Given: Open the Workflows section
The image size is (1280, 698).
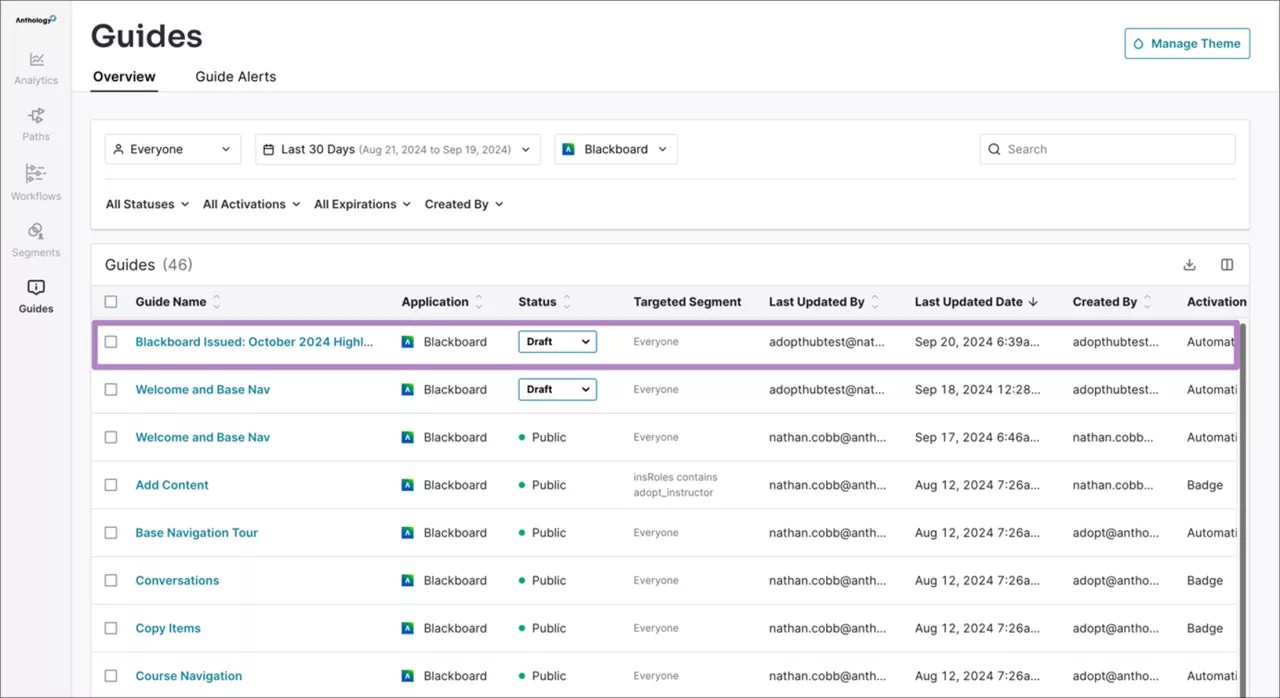Looking at the screenshot, I should [x=36, y=180].
